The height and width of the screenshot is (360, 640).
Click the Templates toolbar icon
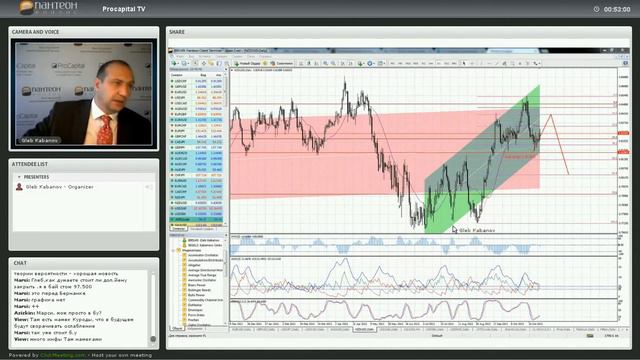point(380,63)
